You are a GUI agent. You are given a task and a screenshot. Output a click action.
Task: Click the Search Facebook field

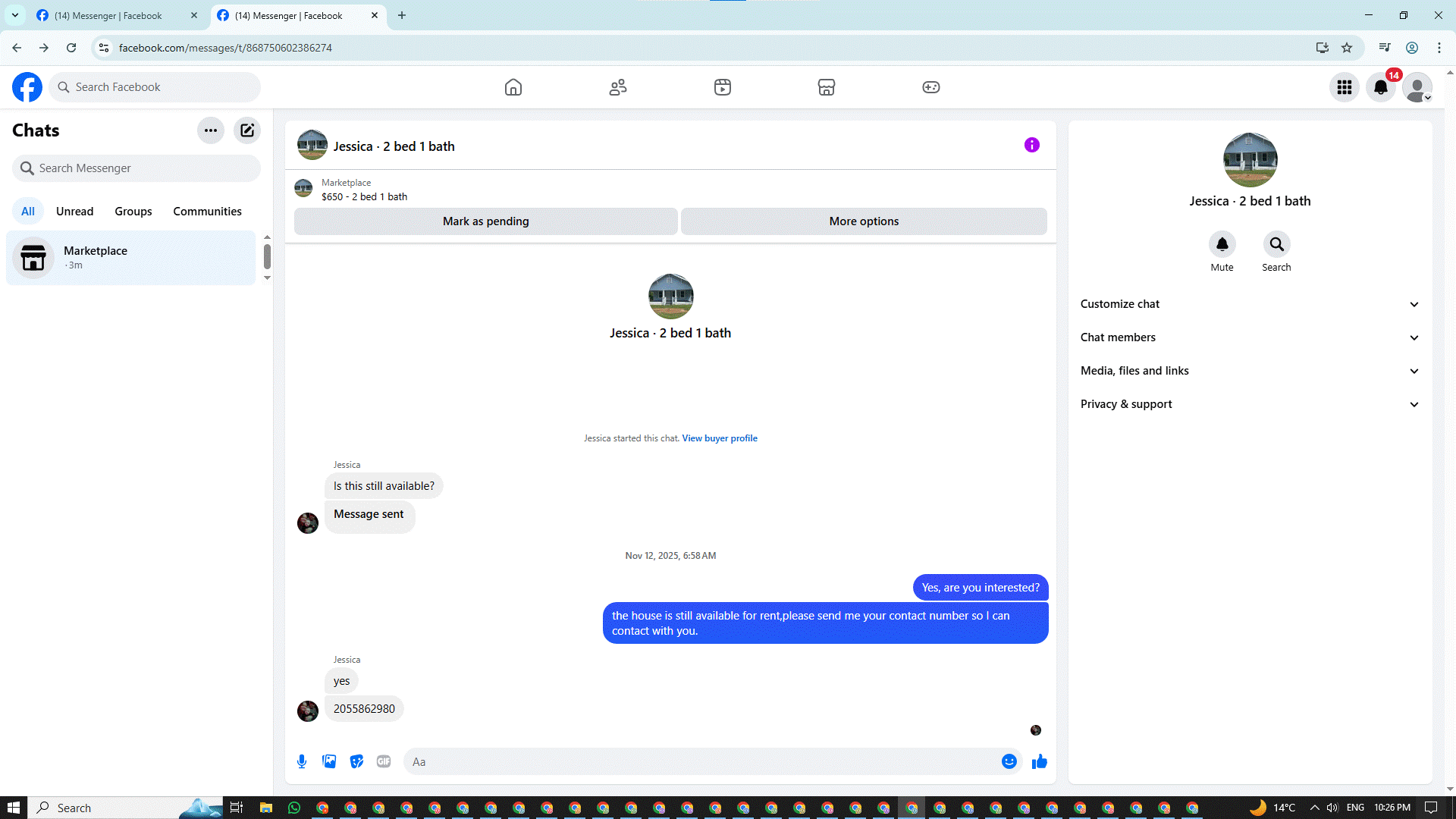point(155,87)
